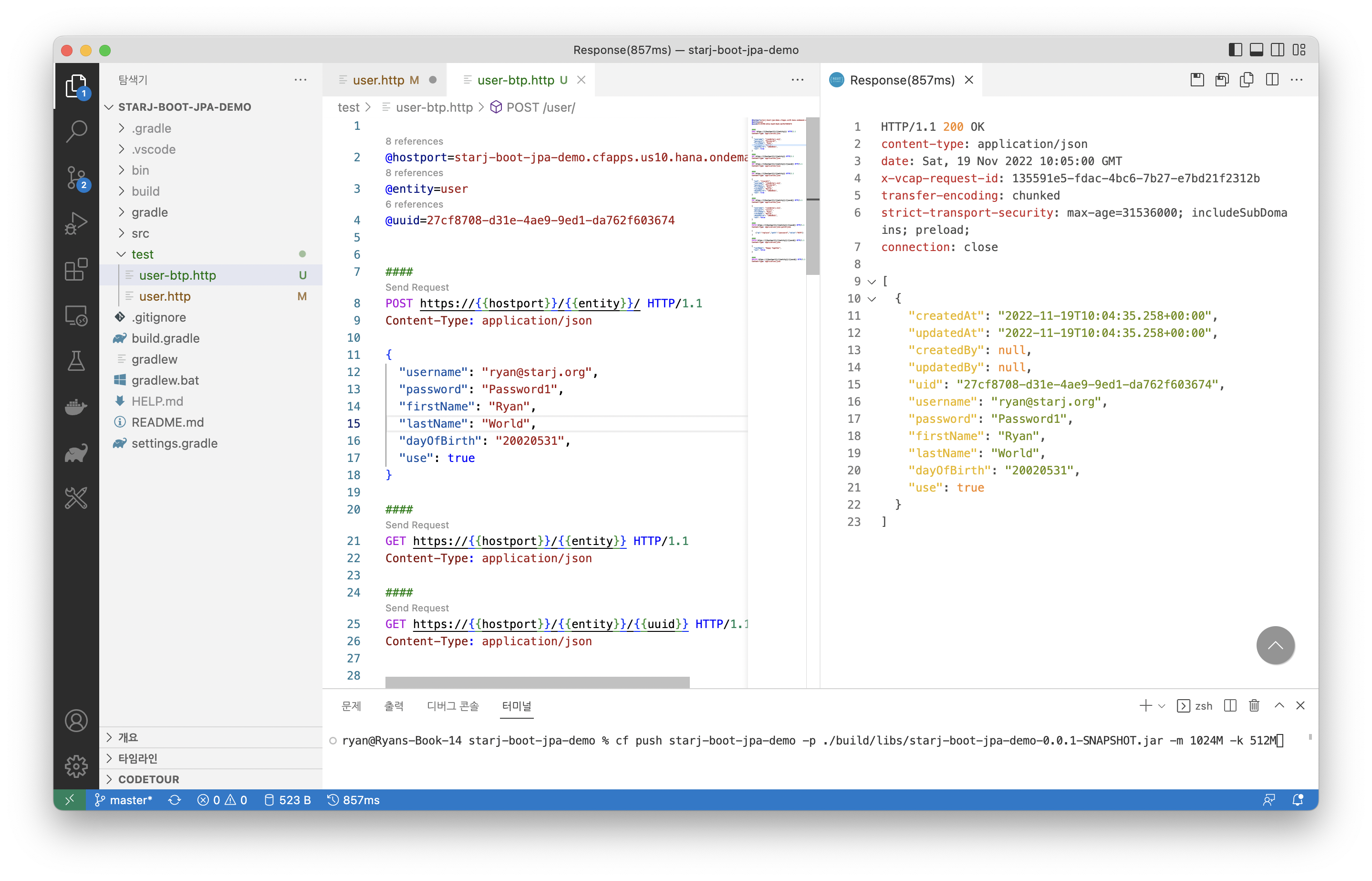Click Send Request above POST line
This screenshot has height=881, width=1372.
417,287
